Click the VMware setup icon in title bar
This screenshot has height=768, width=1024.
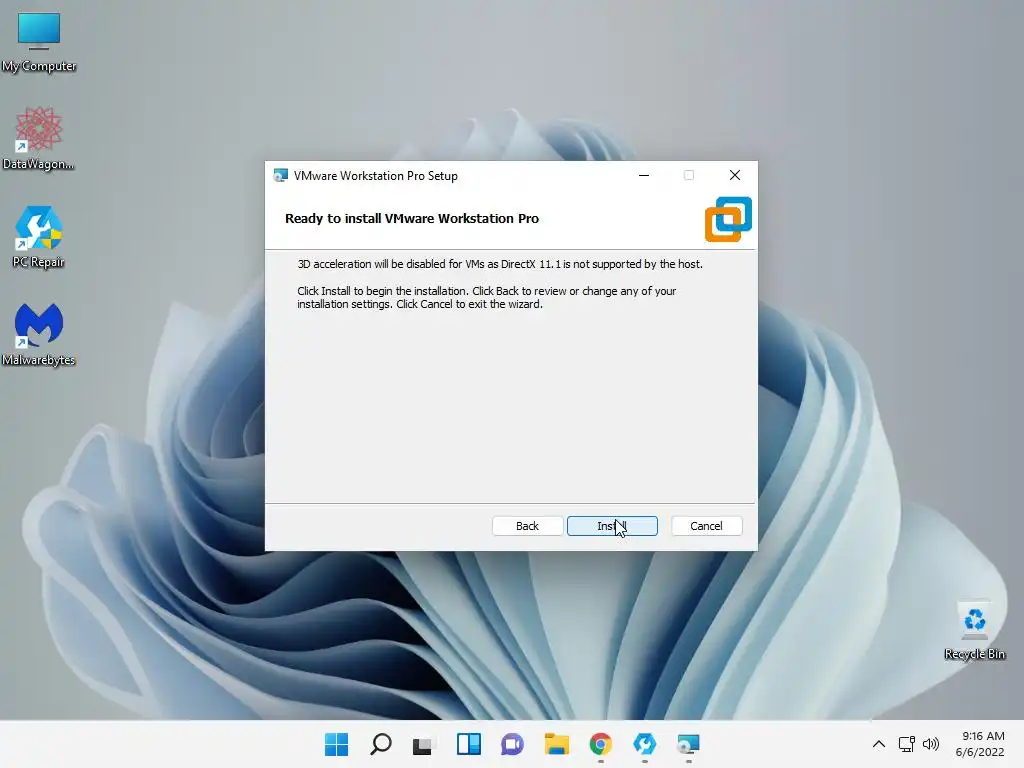click(x=281, y=176)
